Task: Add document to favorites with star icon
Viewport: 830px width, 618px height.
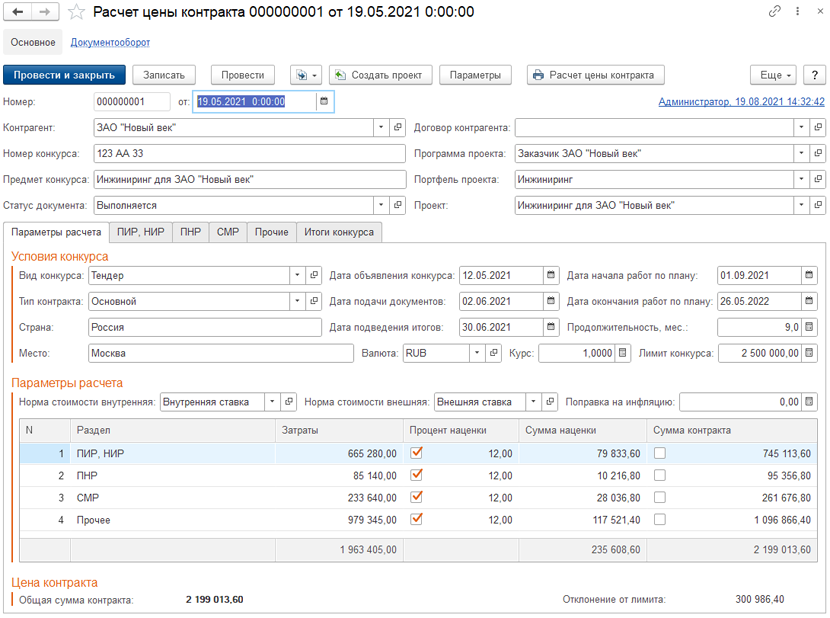Action: [76, 12]
